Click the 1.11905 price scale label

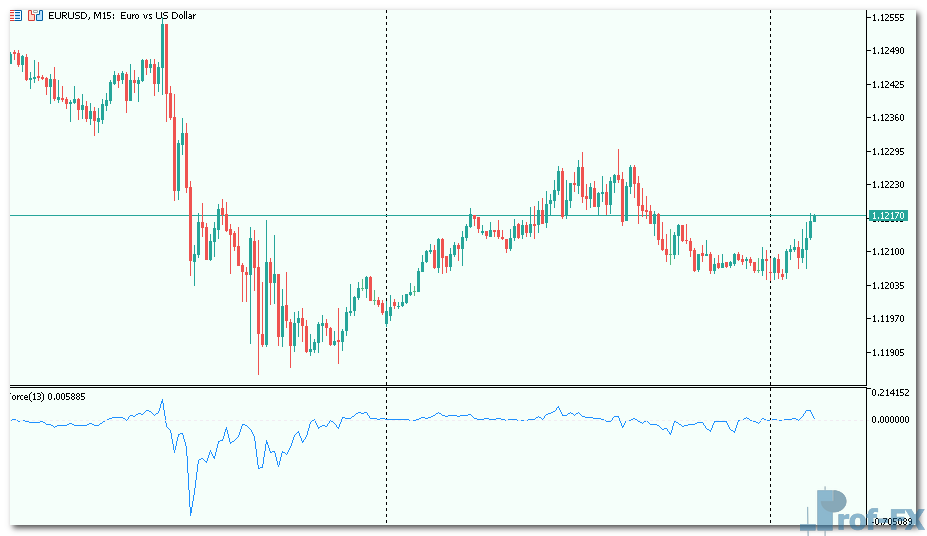pos(888,352)
